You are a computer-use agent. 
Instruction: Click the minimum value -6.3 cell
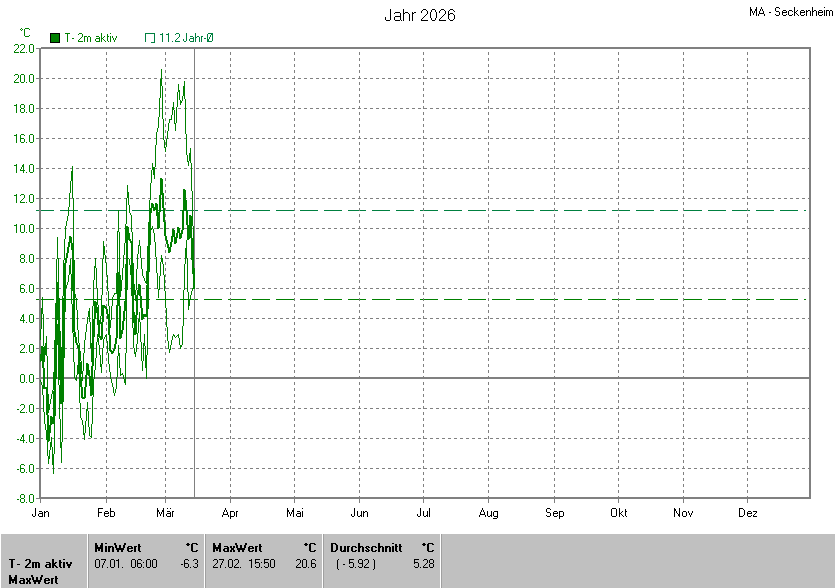(x=190, y=564)
